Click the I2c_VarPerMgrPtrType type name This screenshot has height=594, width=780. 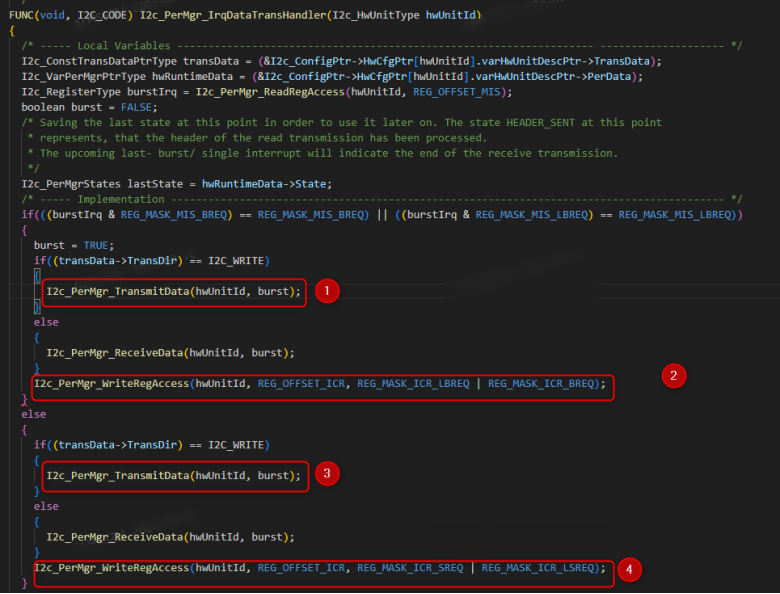[84, 77]
